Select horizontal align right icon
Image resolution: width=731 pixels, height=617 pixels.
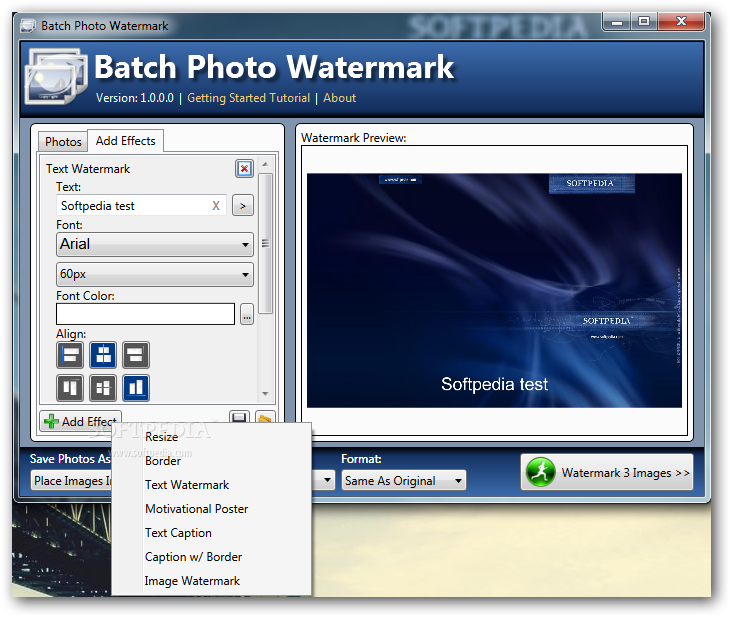(136, 355)
